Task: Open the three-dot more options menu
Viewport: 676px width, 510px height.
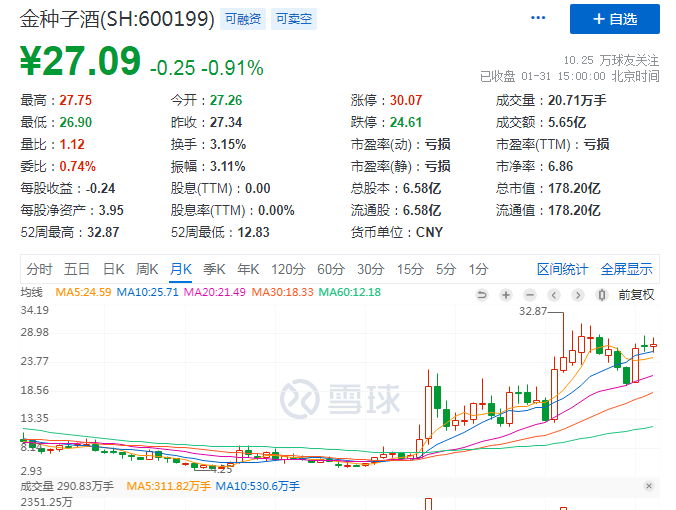Action: pyautogui.click(x=539, y=18)
